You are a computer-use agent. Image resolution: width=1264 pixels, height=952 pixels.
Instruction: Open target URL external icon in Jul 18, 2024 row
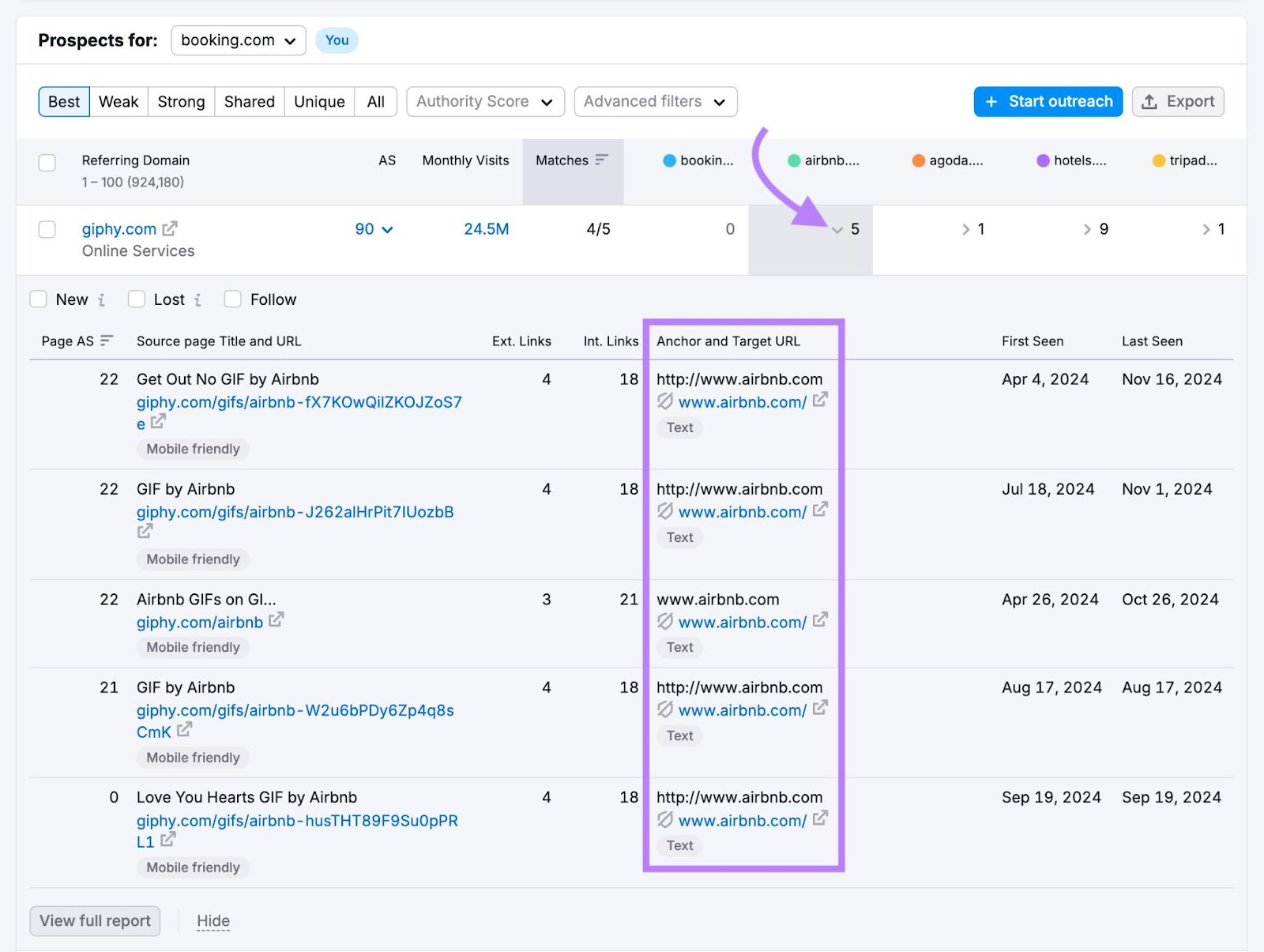point(820,510)
